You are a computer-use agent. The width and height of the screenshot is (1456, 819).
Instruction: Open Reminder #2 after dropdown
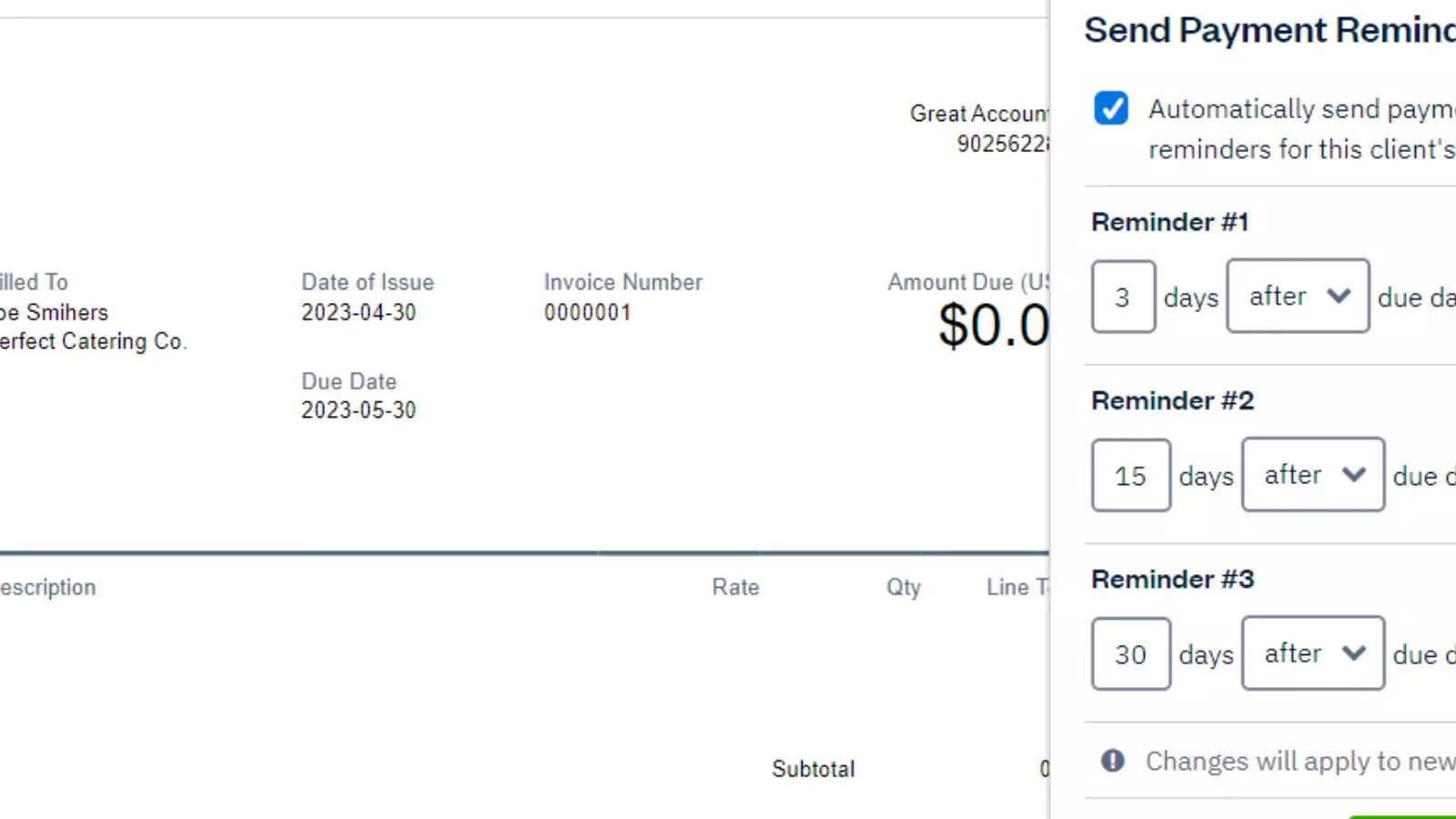tap(1313, 474)
